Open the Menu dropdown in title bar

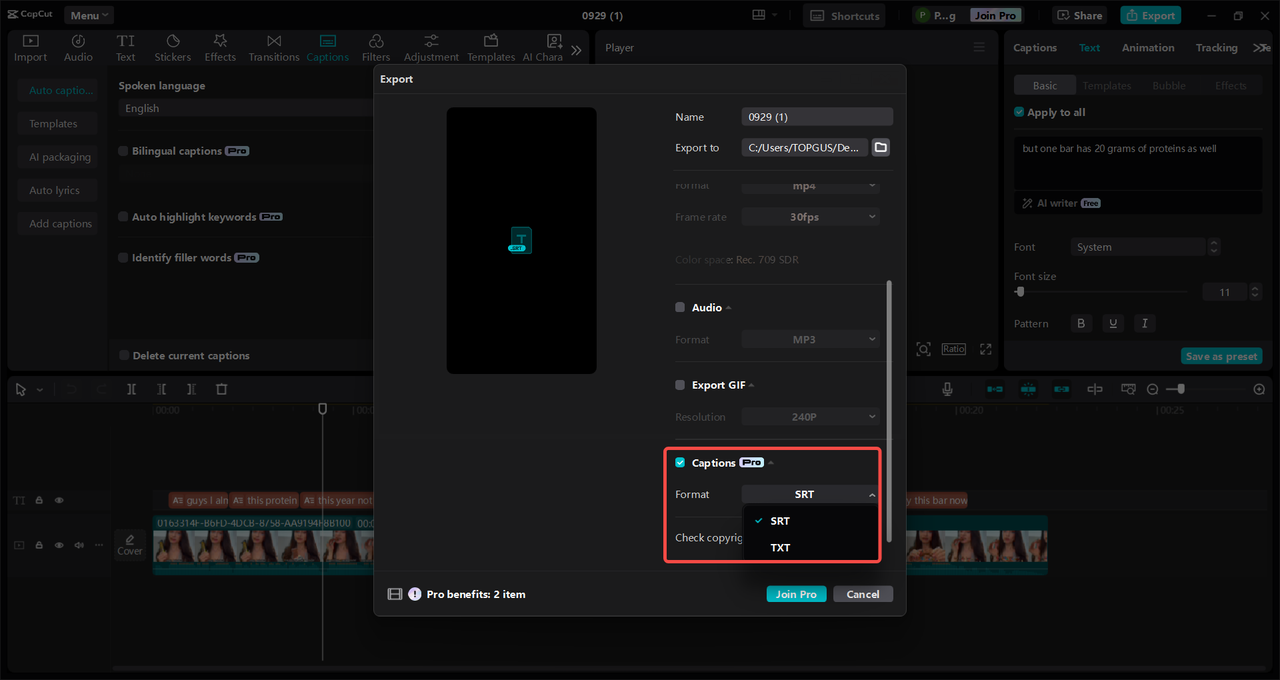tap(89, 15)
